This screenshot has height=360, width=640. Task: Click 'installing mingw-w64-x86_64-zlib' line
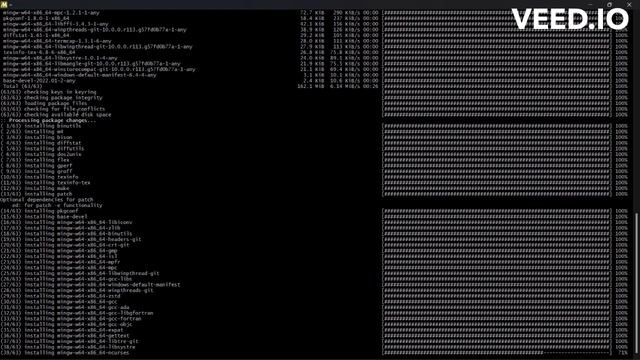[61, 228]
